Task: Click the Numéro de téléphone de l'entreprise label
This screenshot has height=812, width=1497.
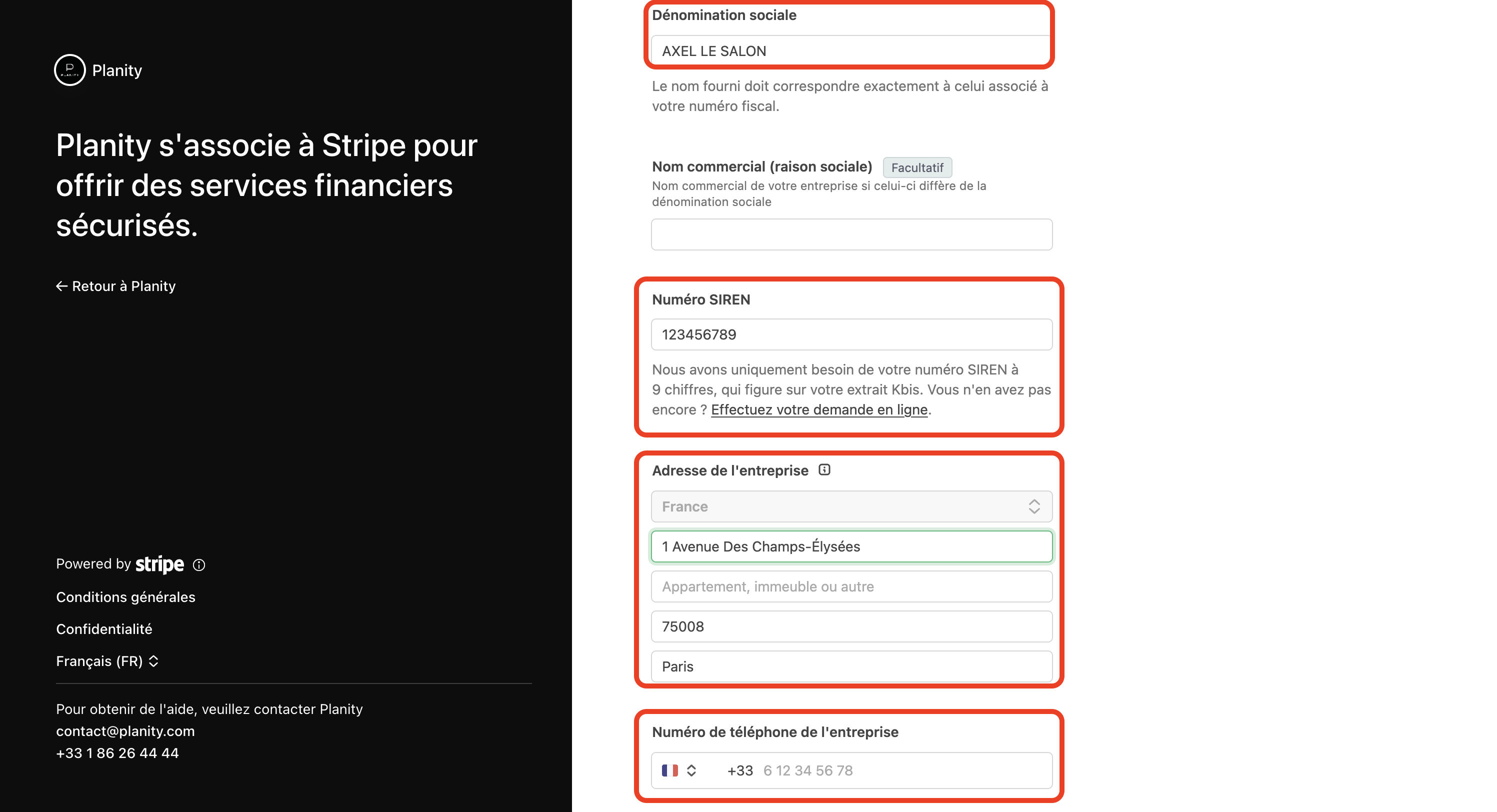Action: (x=775, y=732)
